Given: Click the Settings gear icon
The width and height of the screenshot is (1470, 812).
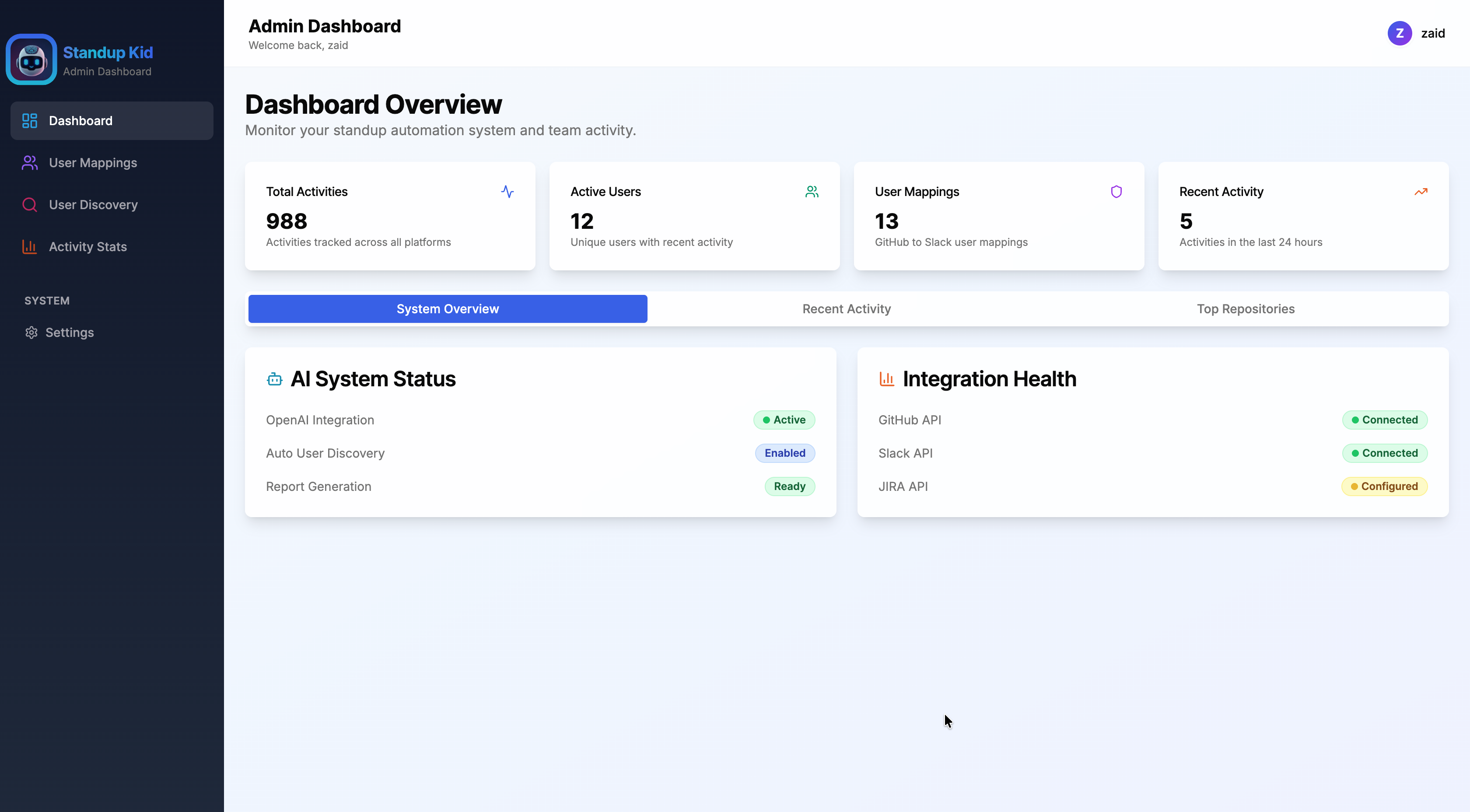Looking at the screenshot, I should pos(31,332).
